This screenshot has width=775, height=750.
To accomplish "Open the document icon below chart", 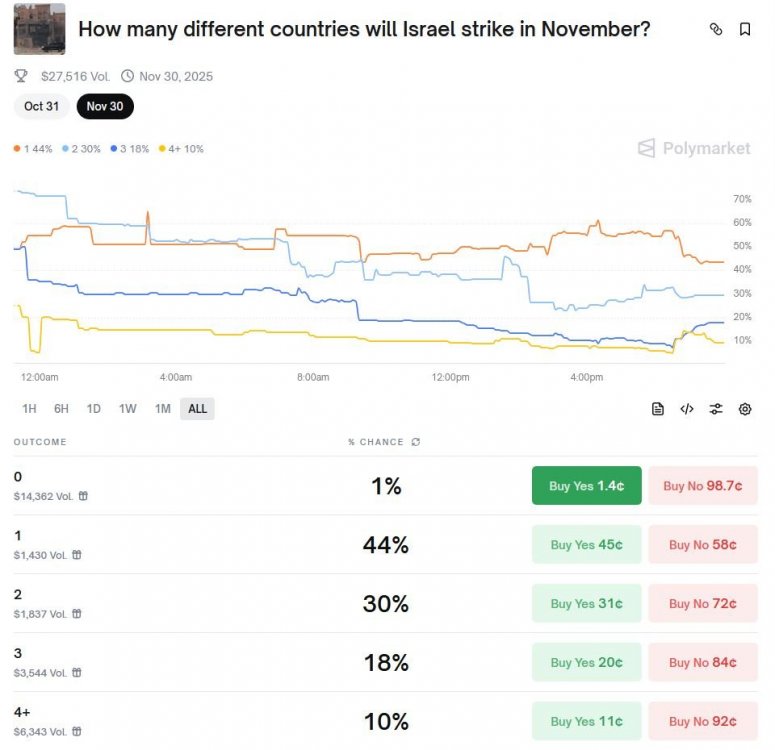I will (x=657, y=409).
